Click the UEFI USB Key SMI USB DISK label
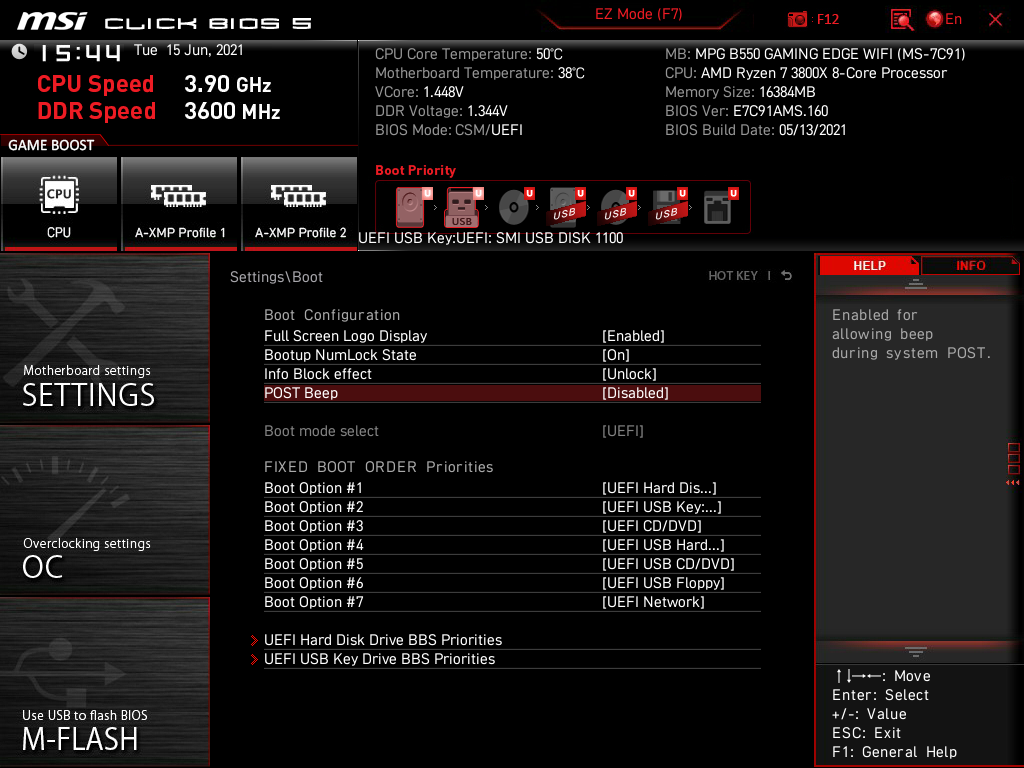This screenshot has height=768, width=1024. coord(490,238)
